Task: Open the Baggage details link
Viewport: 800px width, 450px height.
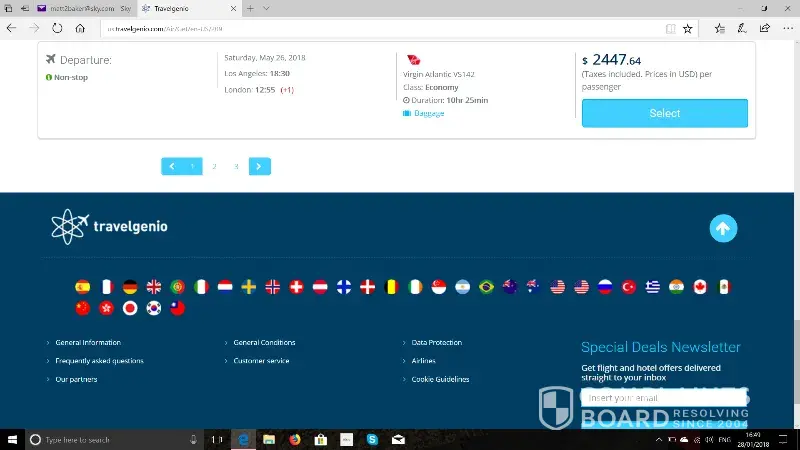Action: pyautogui.click(x=429, y=113)
